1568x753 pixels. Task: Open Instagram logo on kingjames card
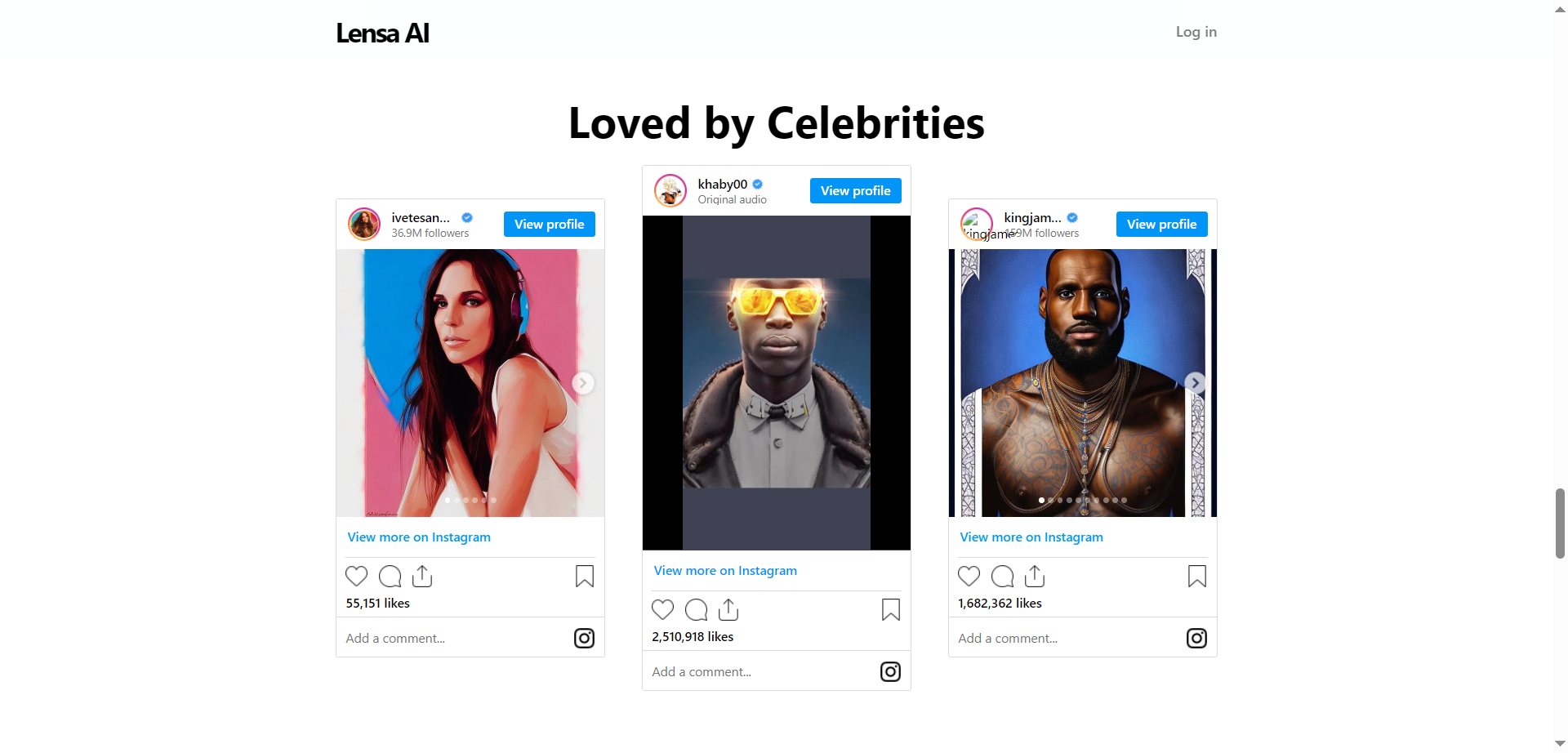point(1196,638)
